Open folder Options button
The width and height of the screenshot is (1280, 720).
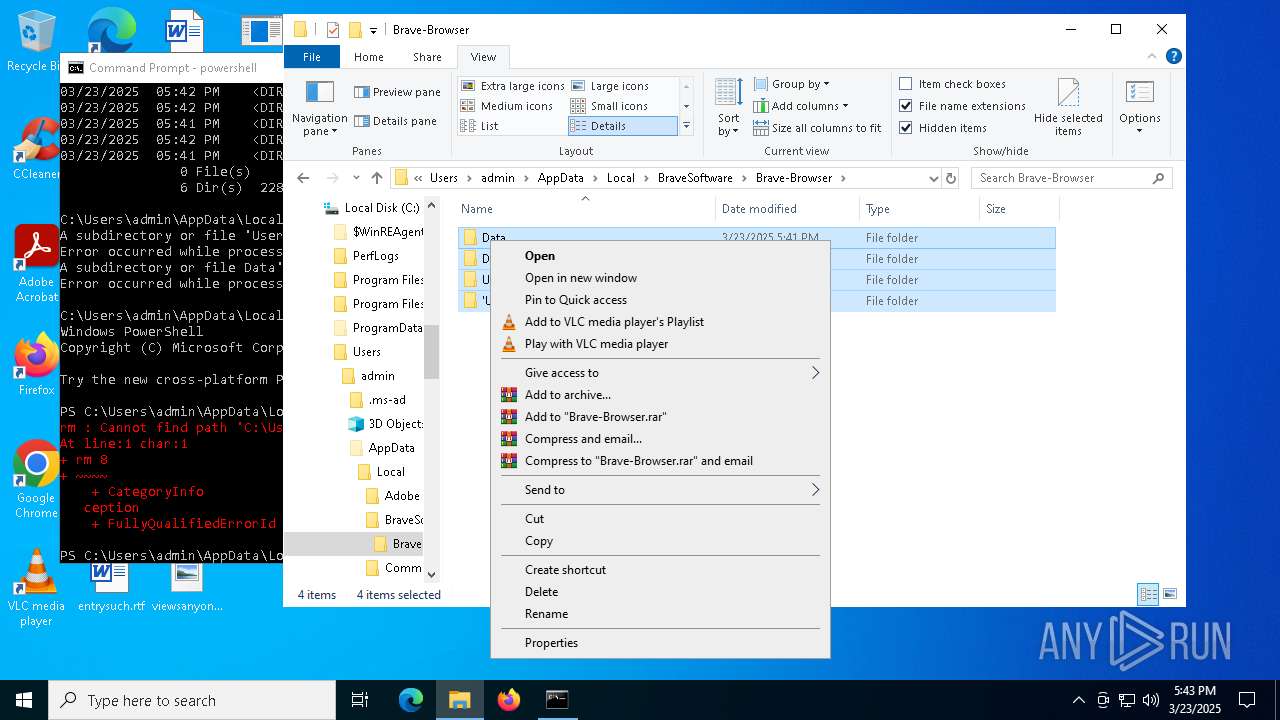1140,107
